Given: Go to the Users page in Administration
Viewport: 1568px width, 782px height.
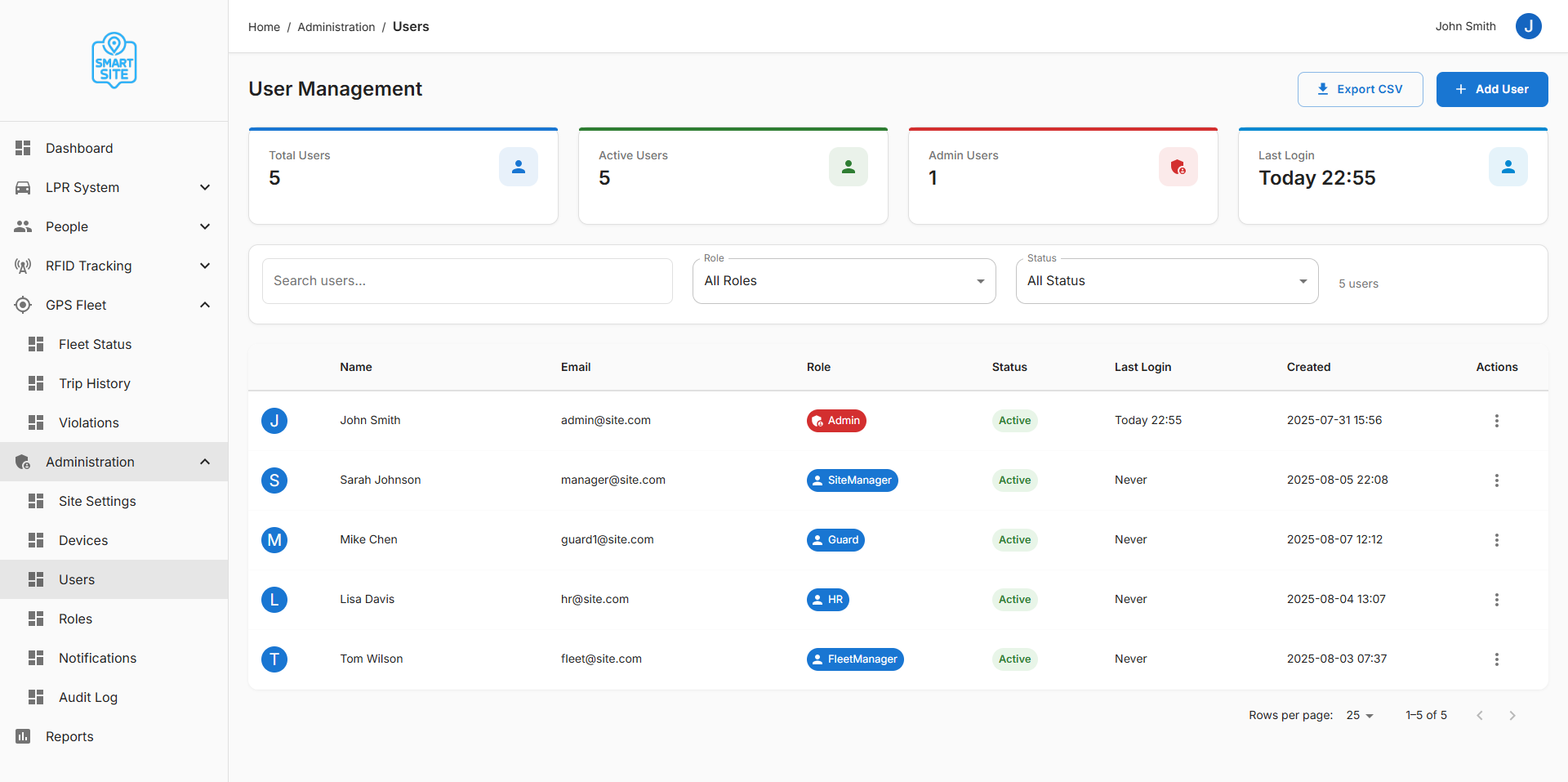Looking at the screenshot, I should pyautogui.click(x=77, y=579).
